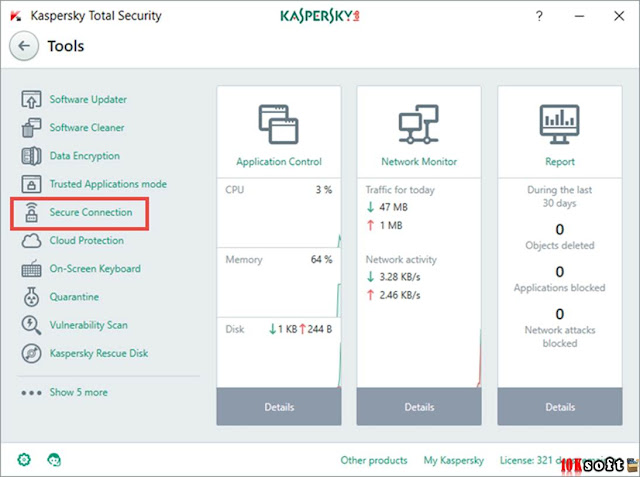Click the Software Cleaner trash icon

pos(31,128)
